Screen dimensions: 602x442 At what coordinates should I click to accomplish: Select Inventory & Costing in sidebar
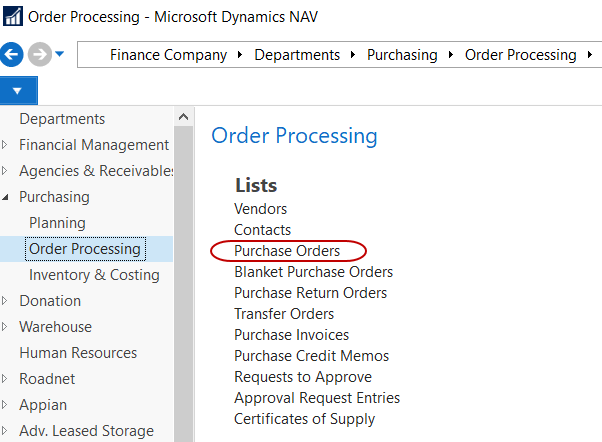tap(94, 275)
